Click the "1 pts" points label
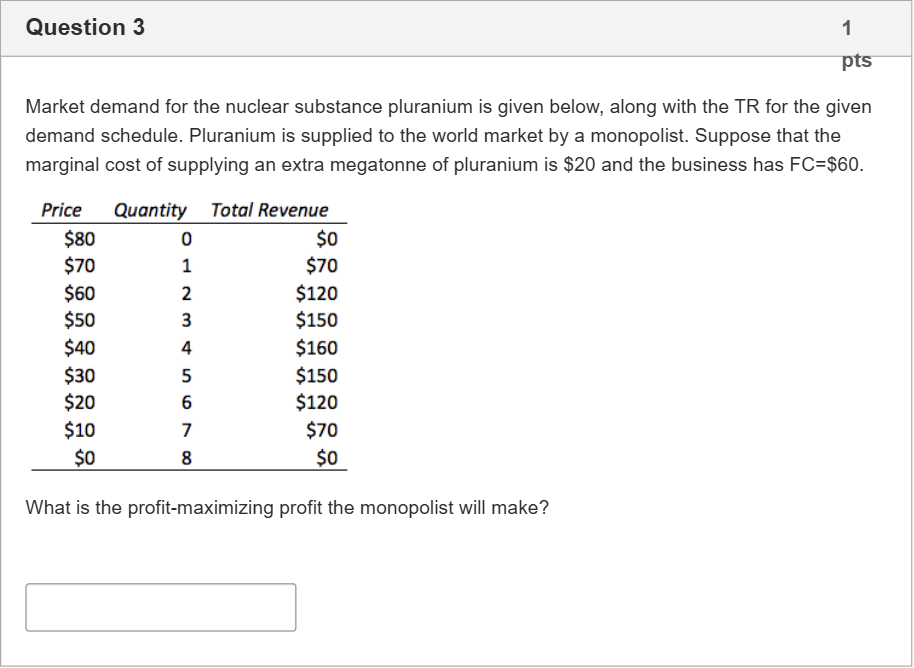The height and width of the screenshot is (668, 914). 856,44
